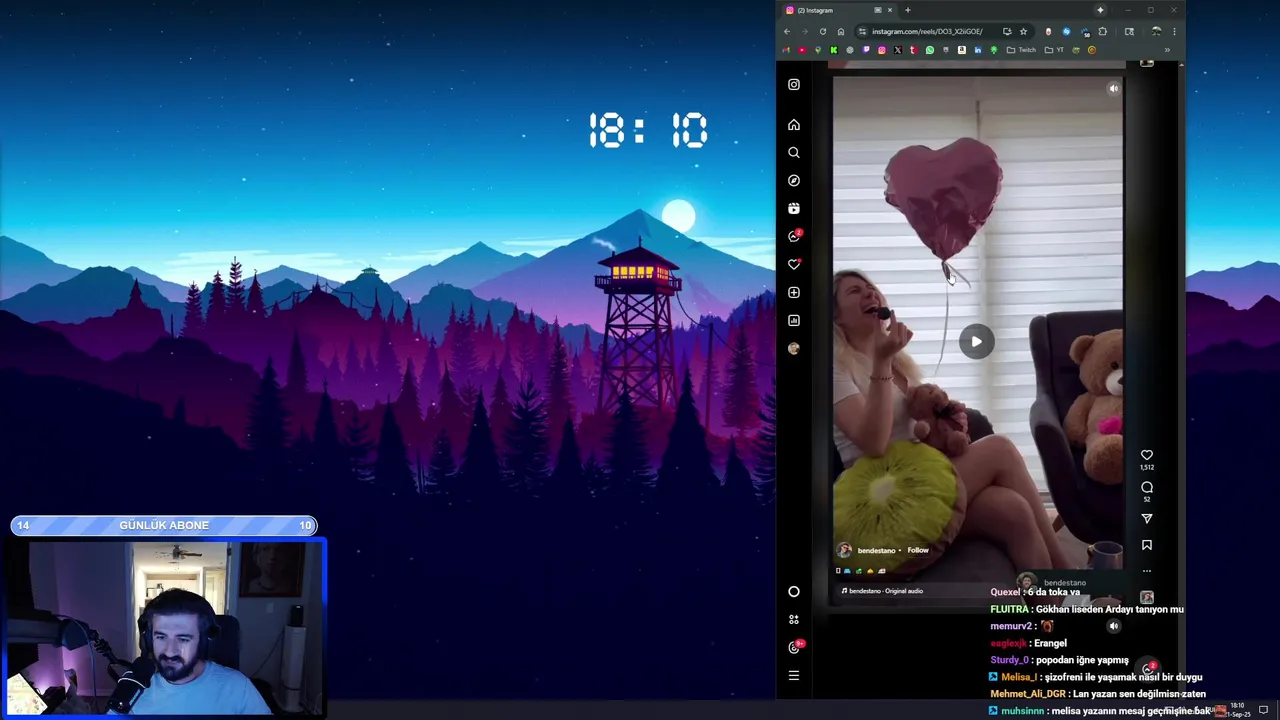This screenshot has height=720, width=1280.
Task: Open the LinkedIn bookmark
Action: coord(978,50)
